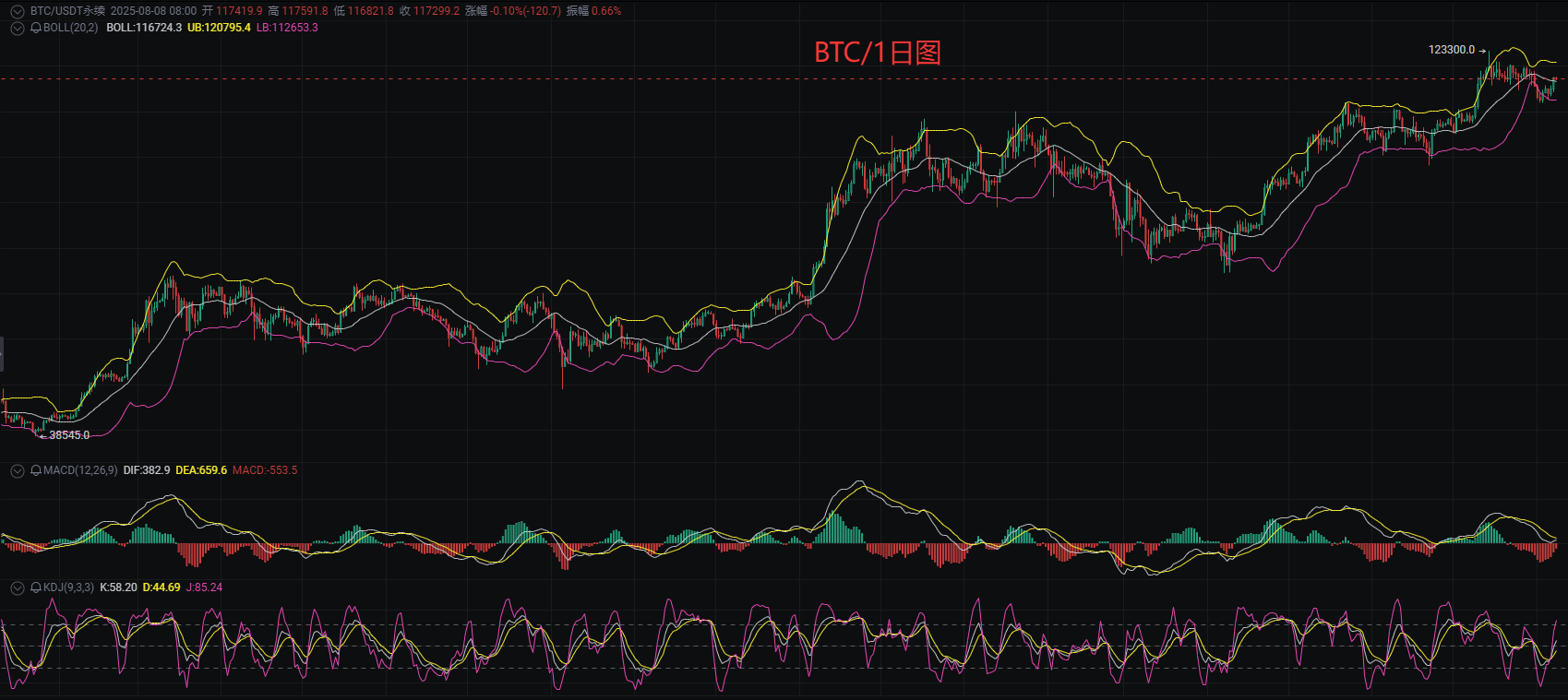Click the bell alert icon beside MACD(12,26,9)
Image resolution: width=1568 pixels, height=700 pixels.
[36, 470]
